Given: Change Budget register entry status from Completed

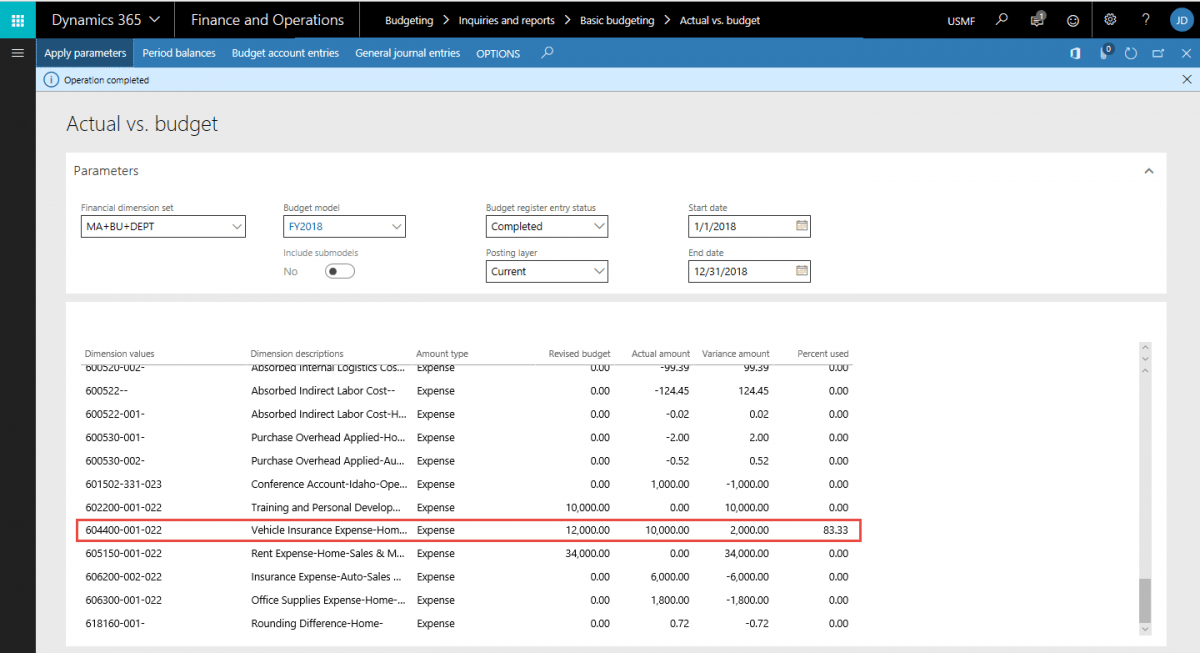Looking at the screenshot, I should (x=600, y=226).
